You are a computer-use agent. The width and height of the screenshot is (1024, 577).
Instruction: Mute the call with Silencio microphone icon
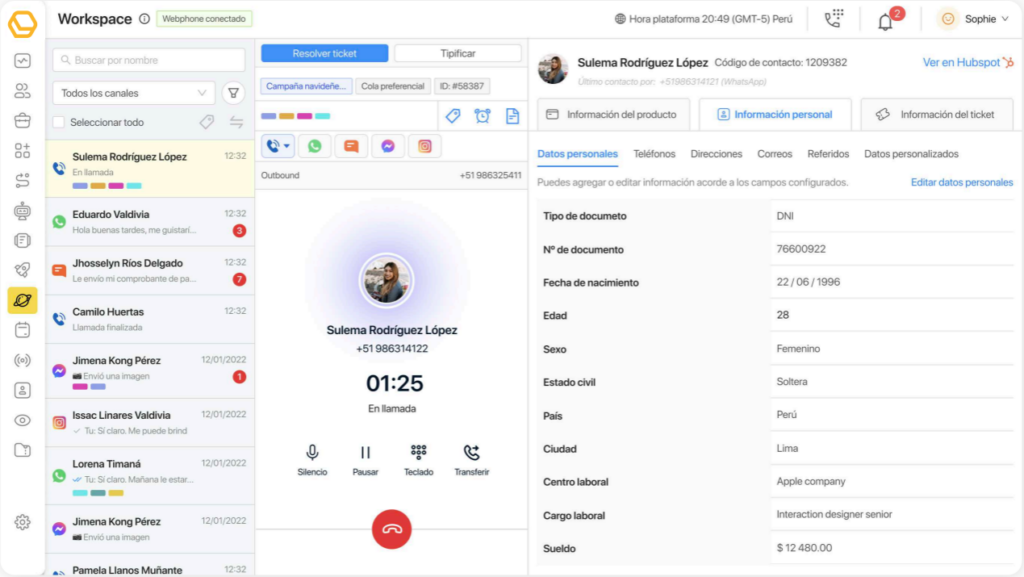(x=312, y=453)
